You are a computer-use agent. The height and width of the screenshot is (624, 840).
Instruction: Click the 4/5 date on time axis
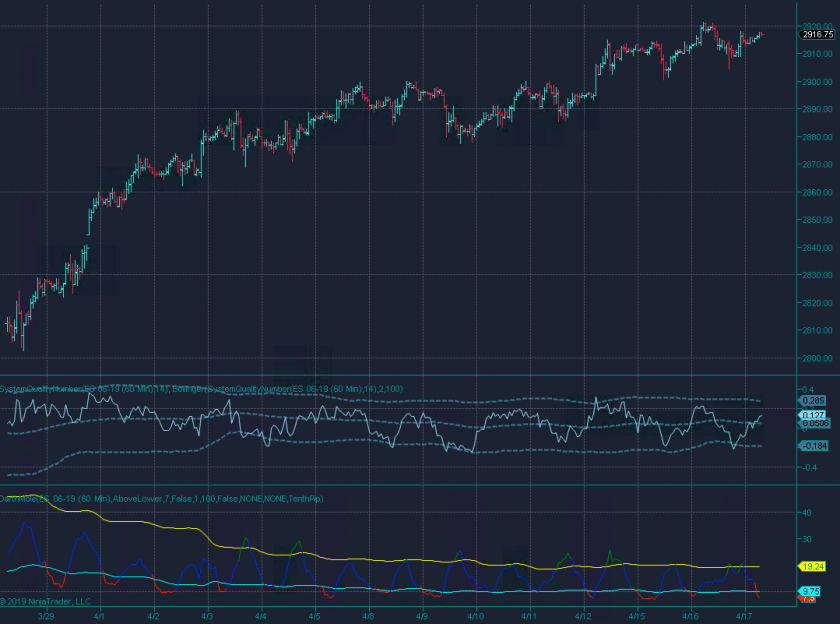pyautogui.click(x=314, y=617)
